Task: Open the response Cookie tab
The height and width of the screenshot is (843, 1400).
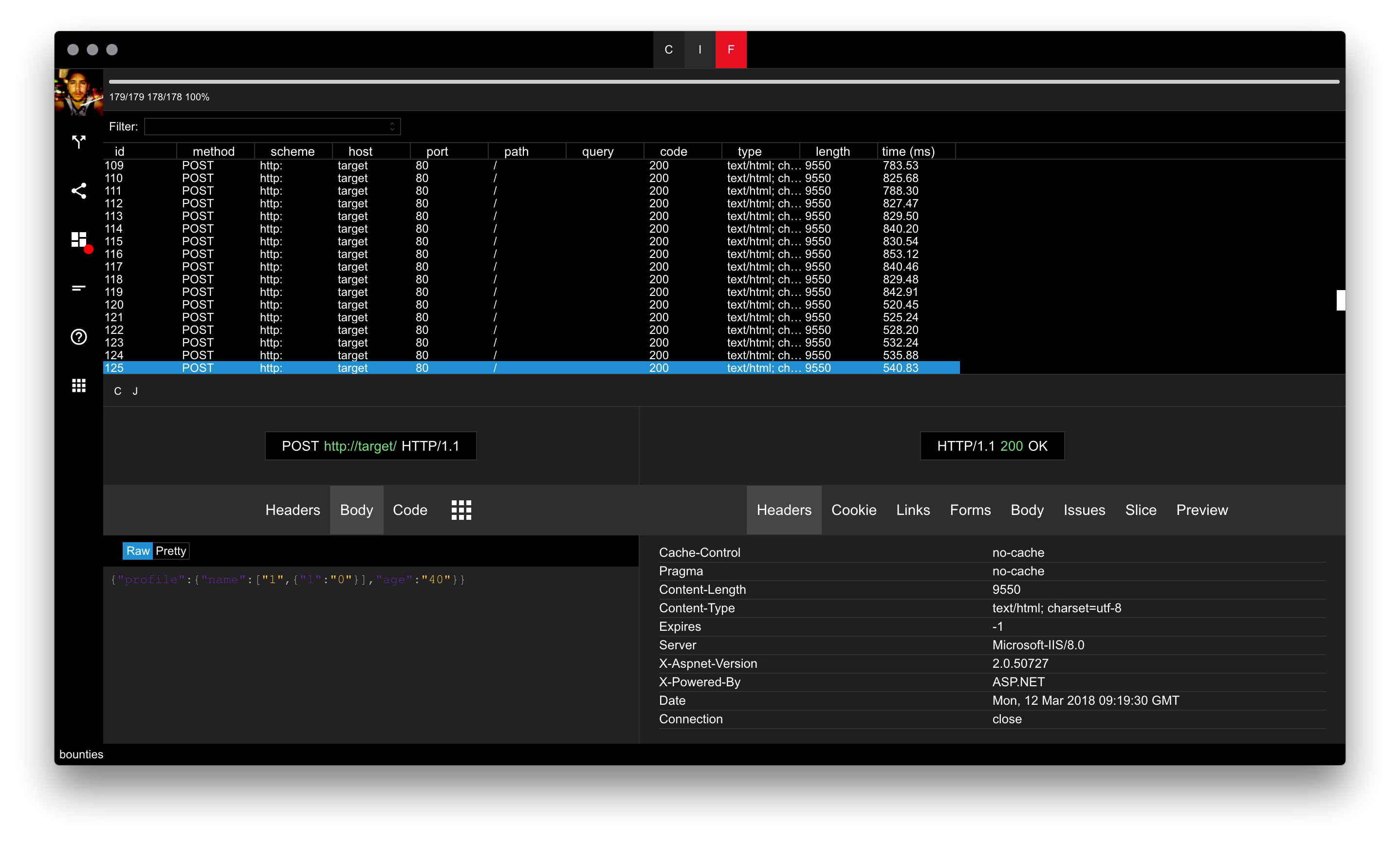Action: click(853, 510)
